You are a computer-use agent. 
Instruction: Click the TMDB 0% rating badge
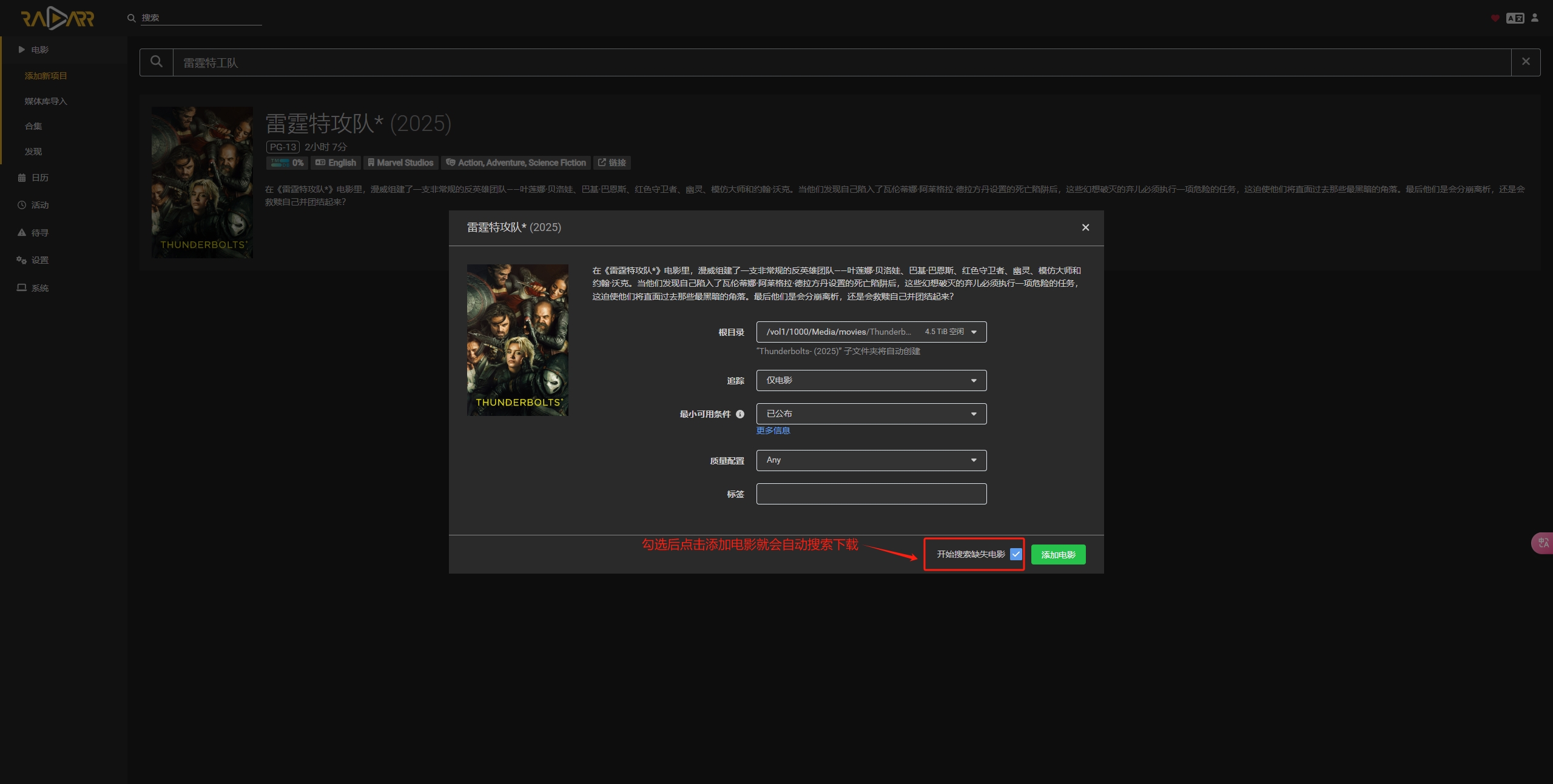(288, 162)
